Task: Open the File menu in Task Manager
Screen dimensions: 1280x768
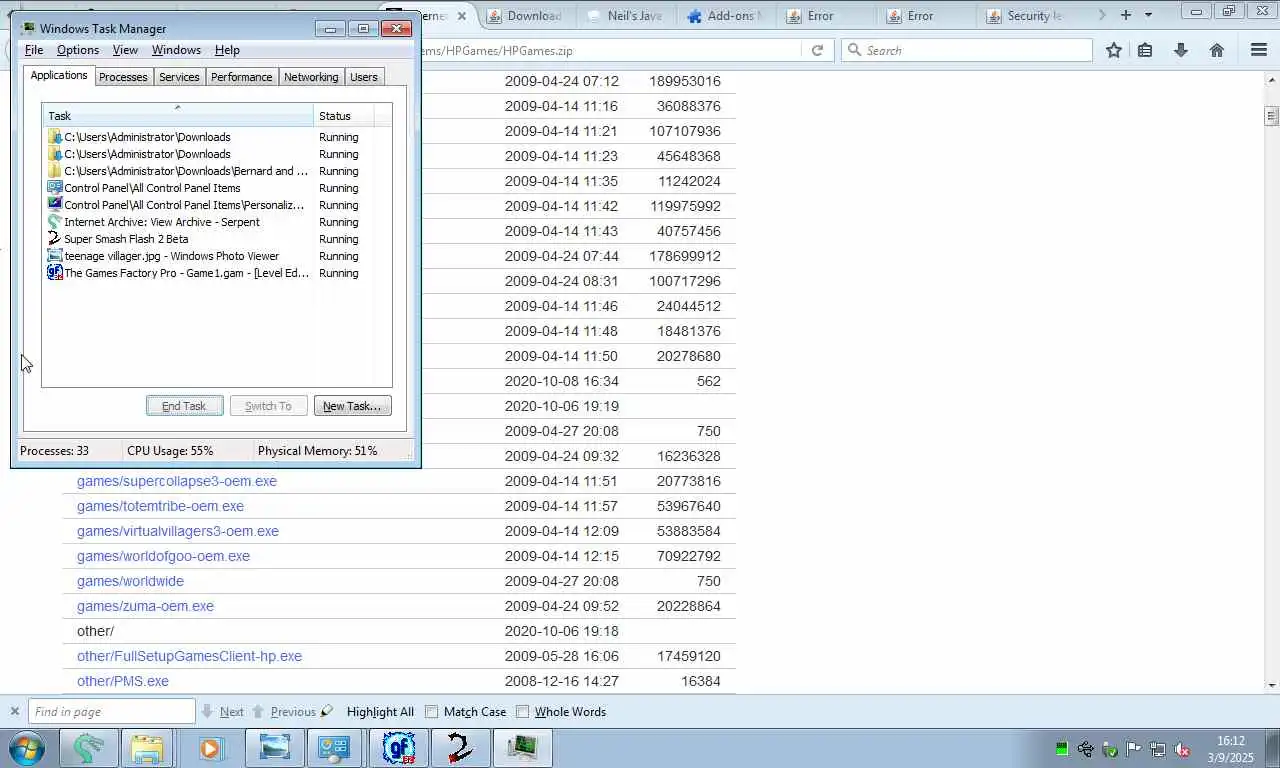Action: [x=33, y=50]
